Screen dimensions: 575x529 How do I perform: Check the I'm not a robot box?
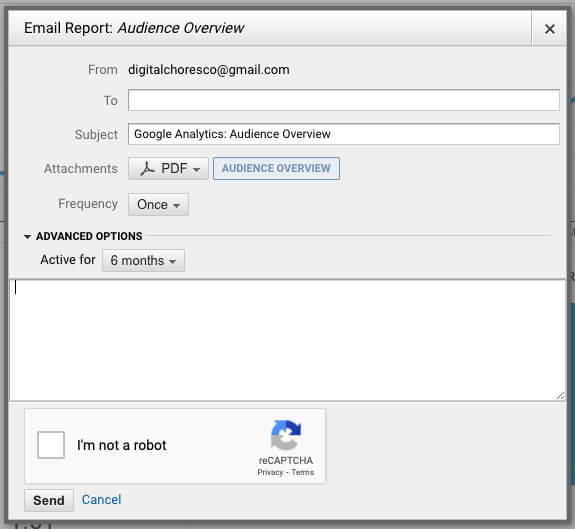51,445
